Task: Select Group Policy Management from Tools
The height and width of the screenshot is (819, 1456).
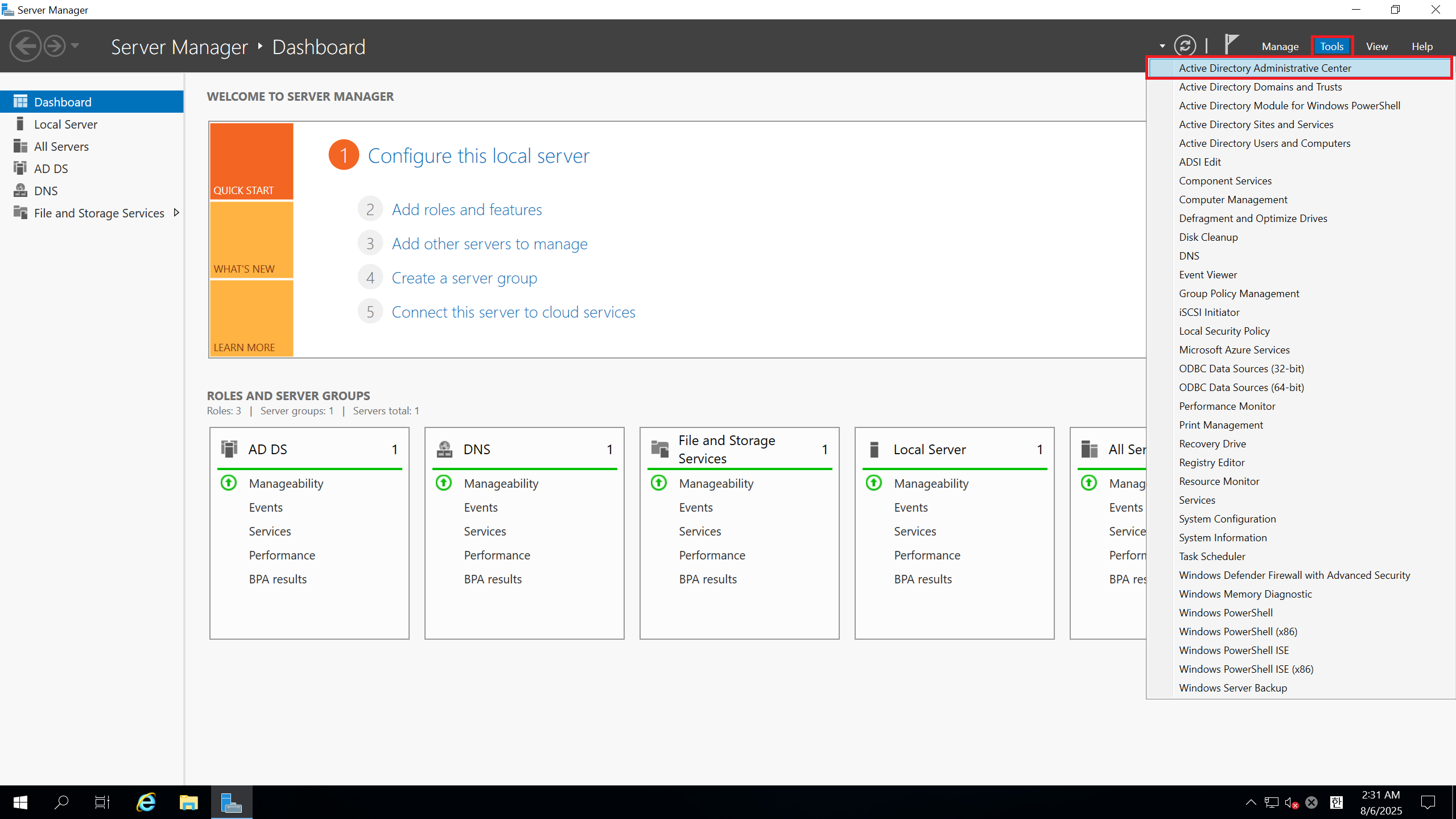Action: [1239, 293]
